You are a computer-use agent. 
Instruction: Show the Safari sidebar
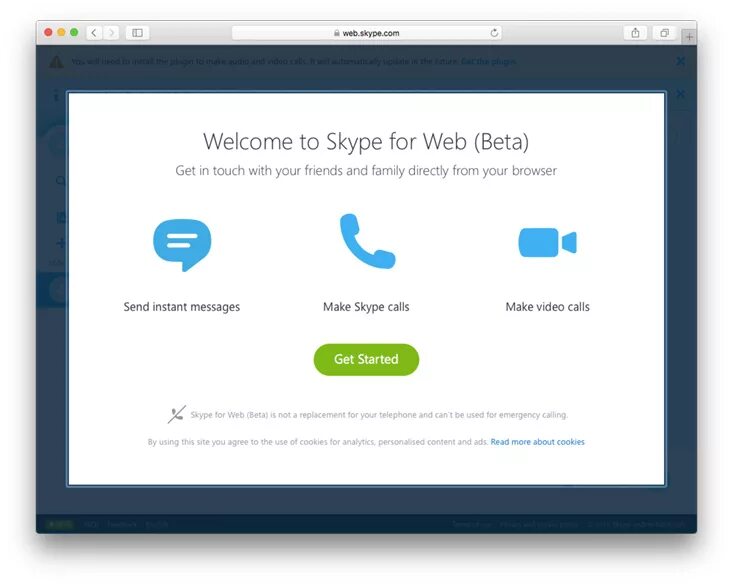pos(137,33)
